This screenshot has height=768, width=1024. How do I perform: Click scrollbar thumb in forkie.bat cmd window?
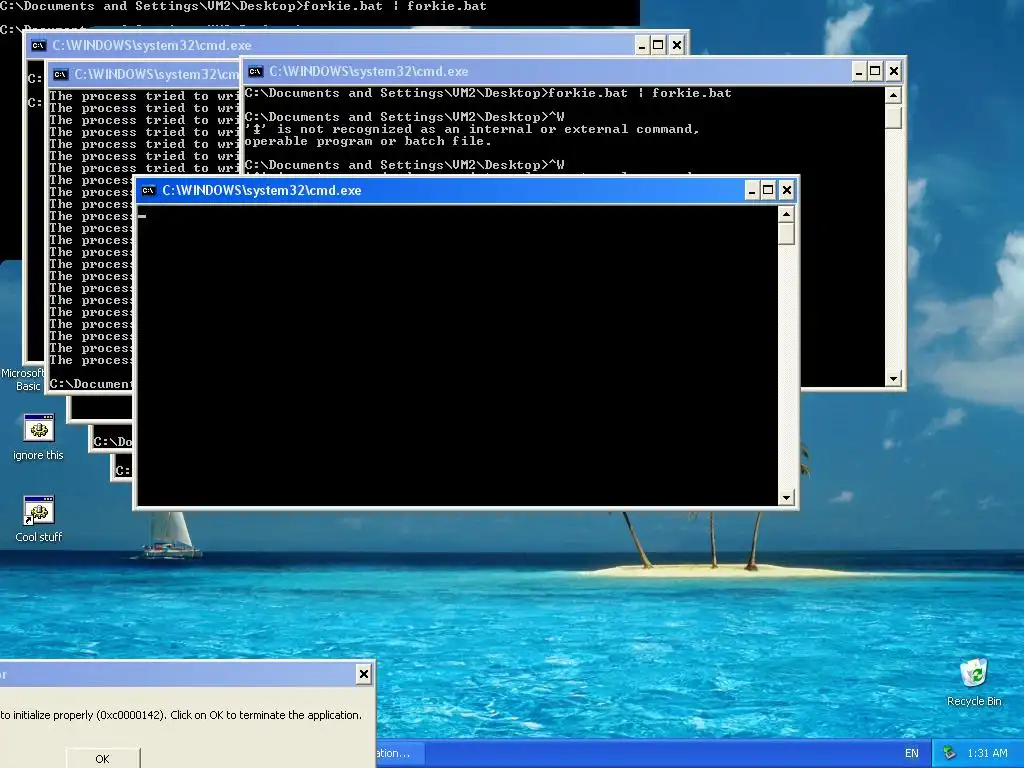click(893, 117)
